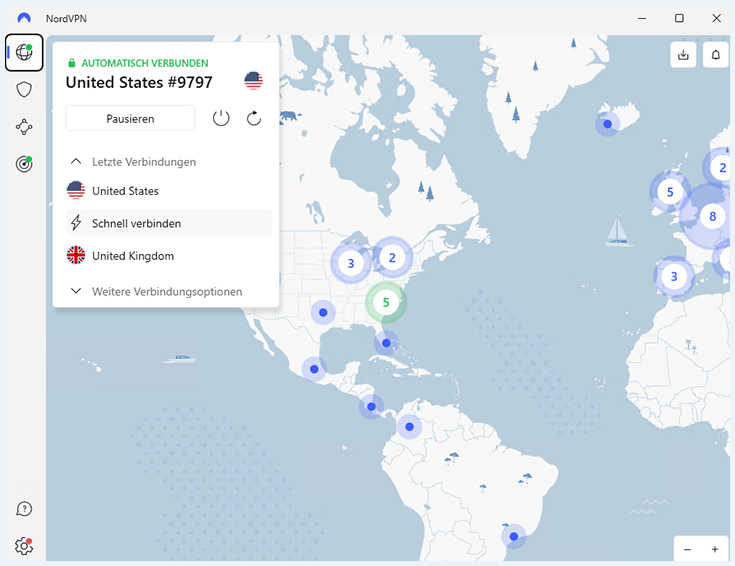Open the Threat Protection shield tab
The image size is (735, 566).
(24, 90)
